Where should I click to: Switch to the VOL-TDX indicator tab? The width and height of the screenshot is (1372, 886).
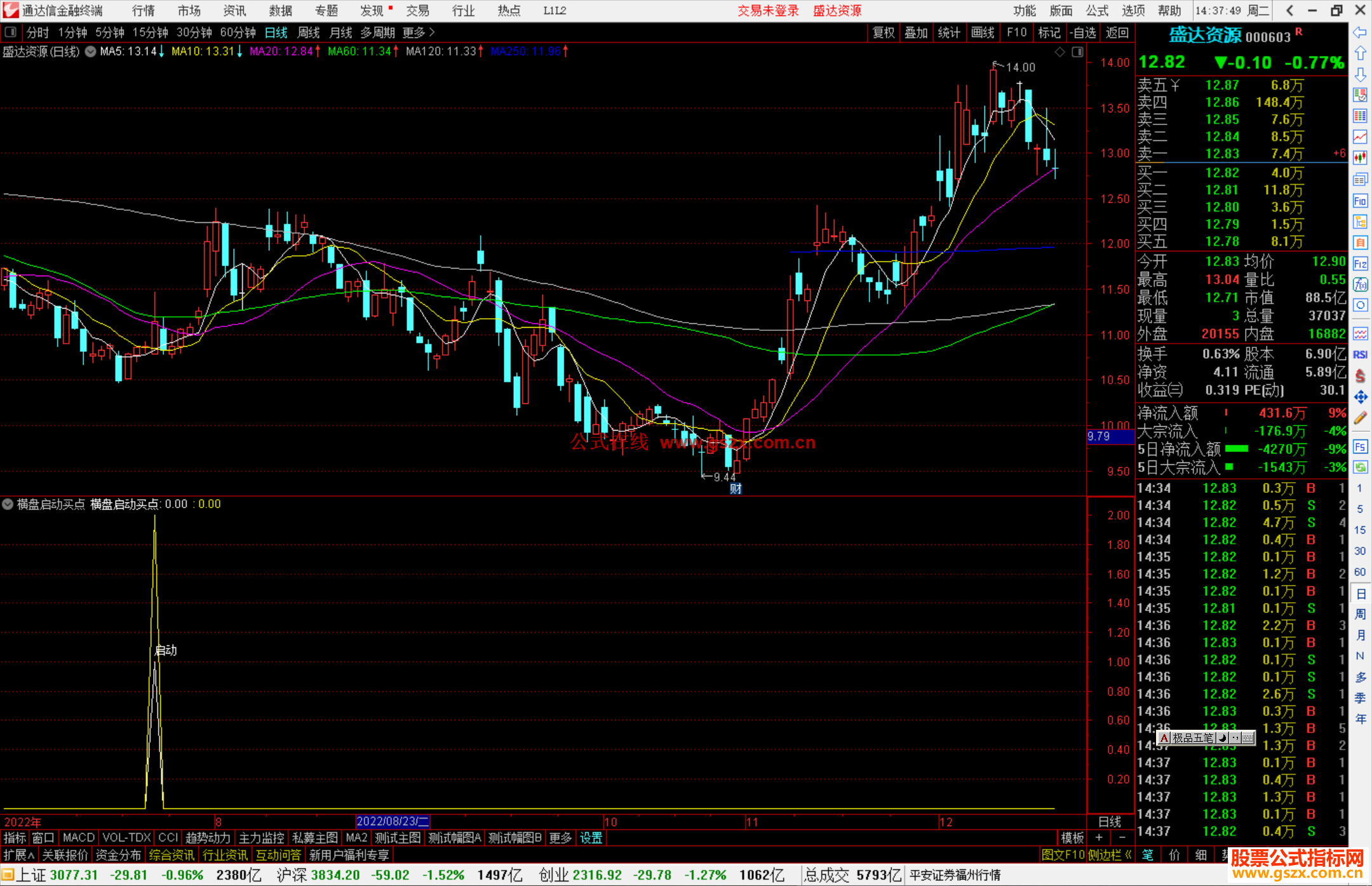click(x=126, y=838)
